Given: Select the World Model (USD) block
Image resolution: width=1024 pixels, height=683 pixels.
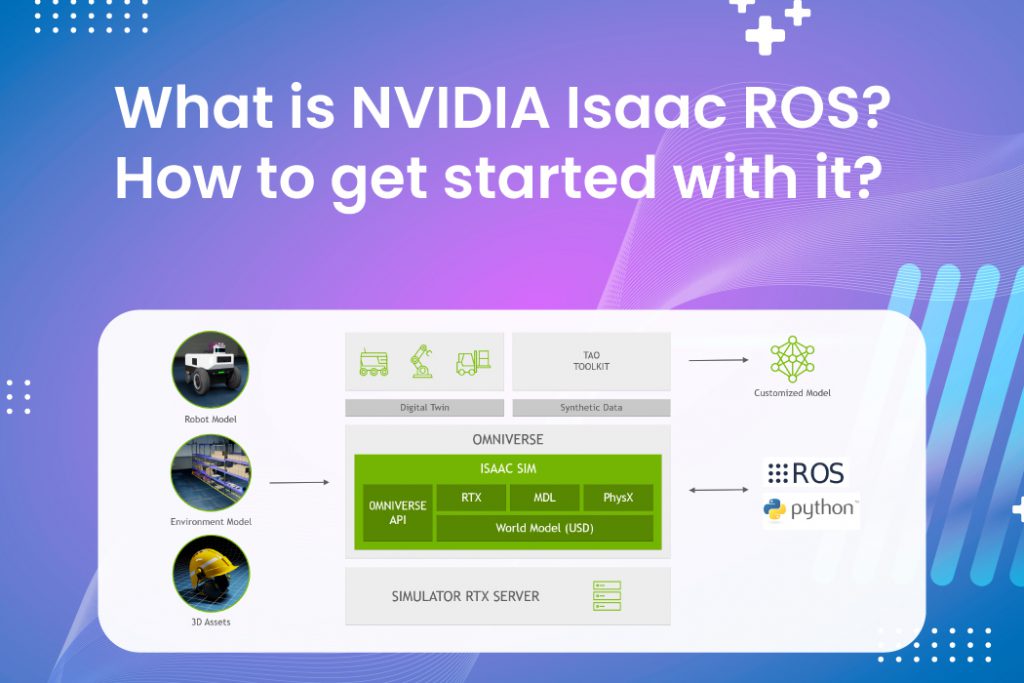Looking at the screenshot, I should coord(544,528).
